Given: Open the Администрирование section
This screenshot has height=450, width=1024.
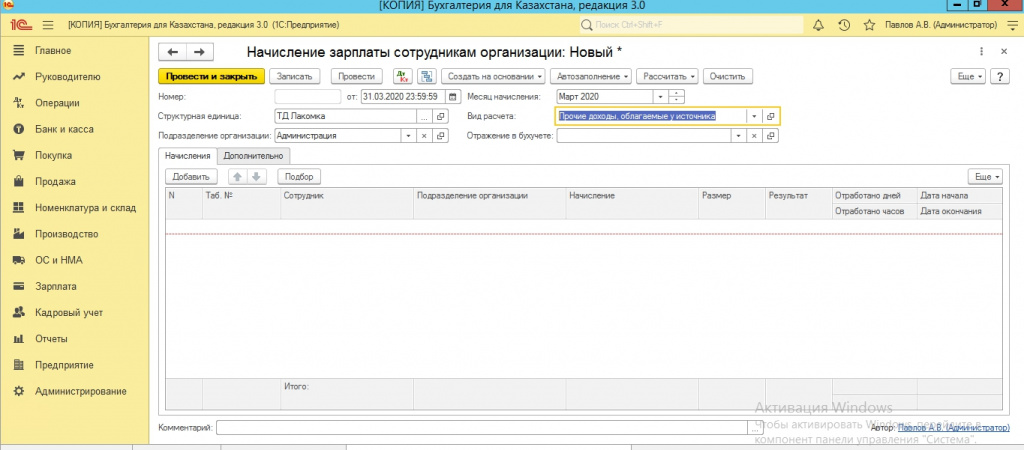Looking at the screenshot, I should (81, 391).
